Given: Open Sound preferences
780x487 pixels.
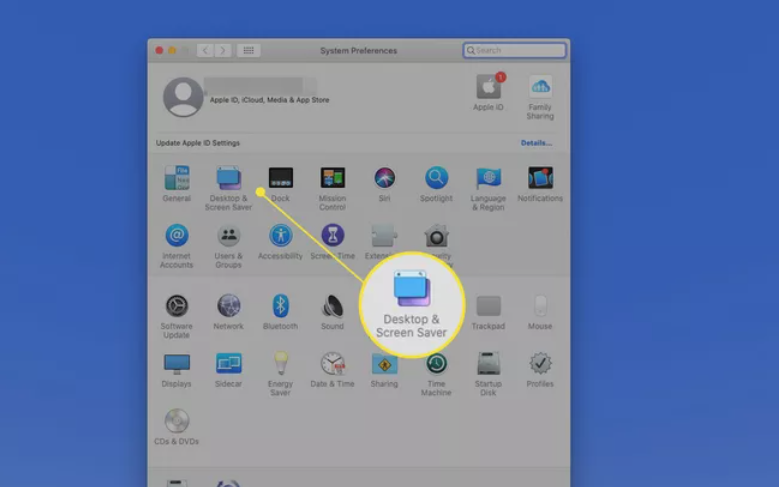Looking at the screenshot, I should pyautogui.click(x=332, y=312).
